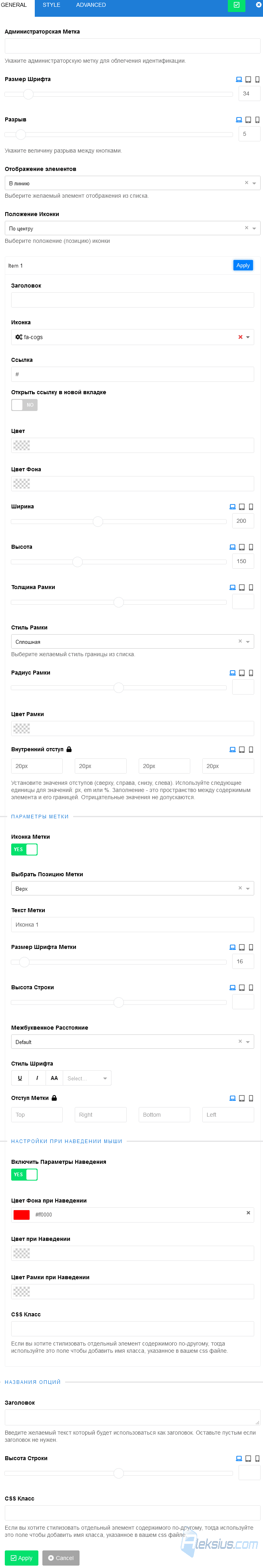Open the Стиль Рамки dropdown
263x1568 pixels.
point(132,641)
